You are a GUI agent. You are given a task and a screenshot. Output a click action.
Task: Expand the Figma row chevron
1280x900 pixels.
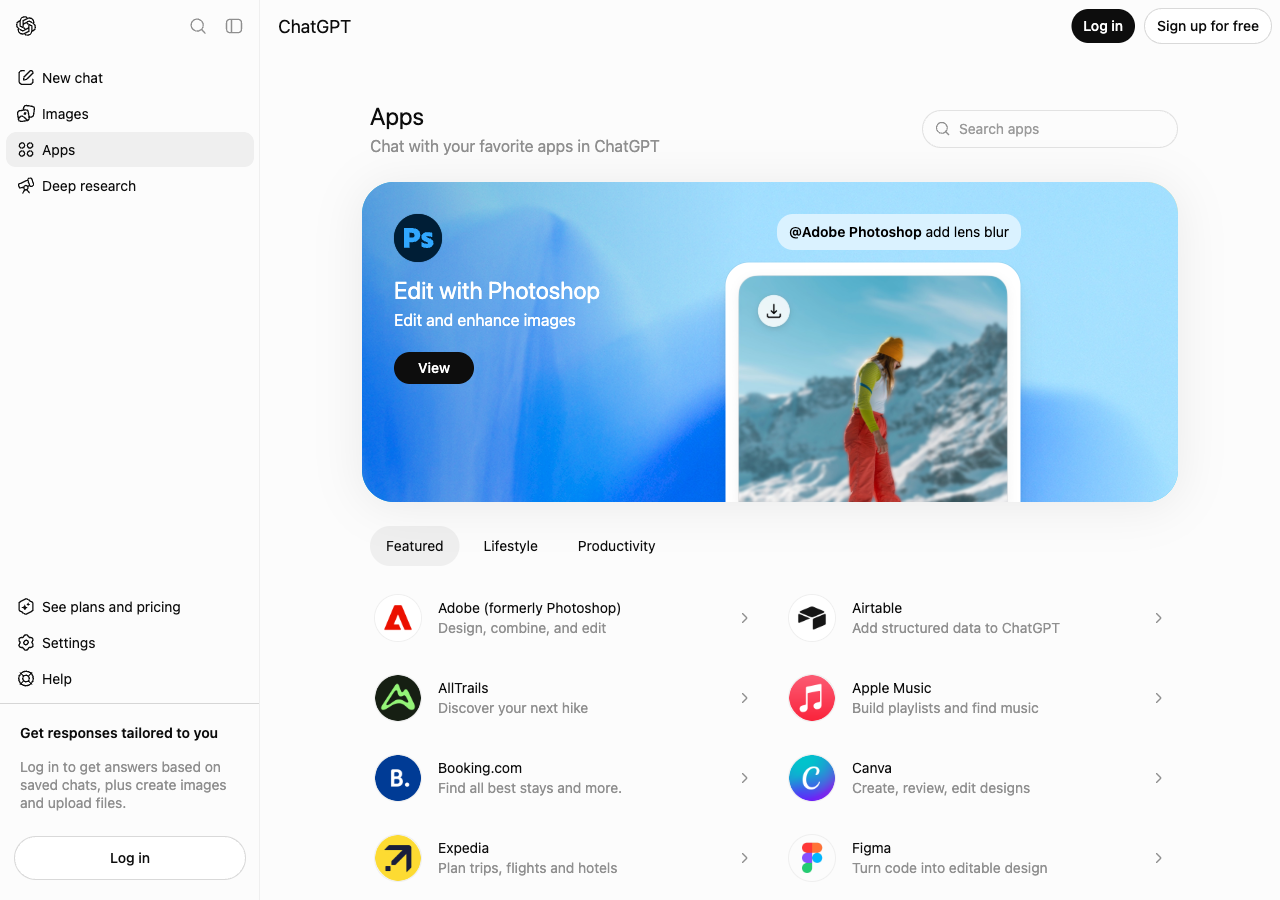click(1158, 858)
